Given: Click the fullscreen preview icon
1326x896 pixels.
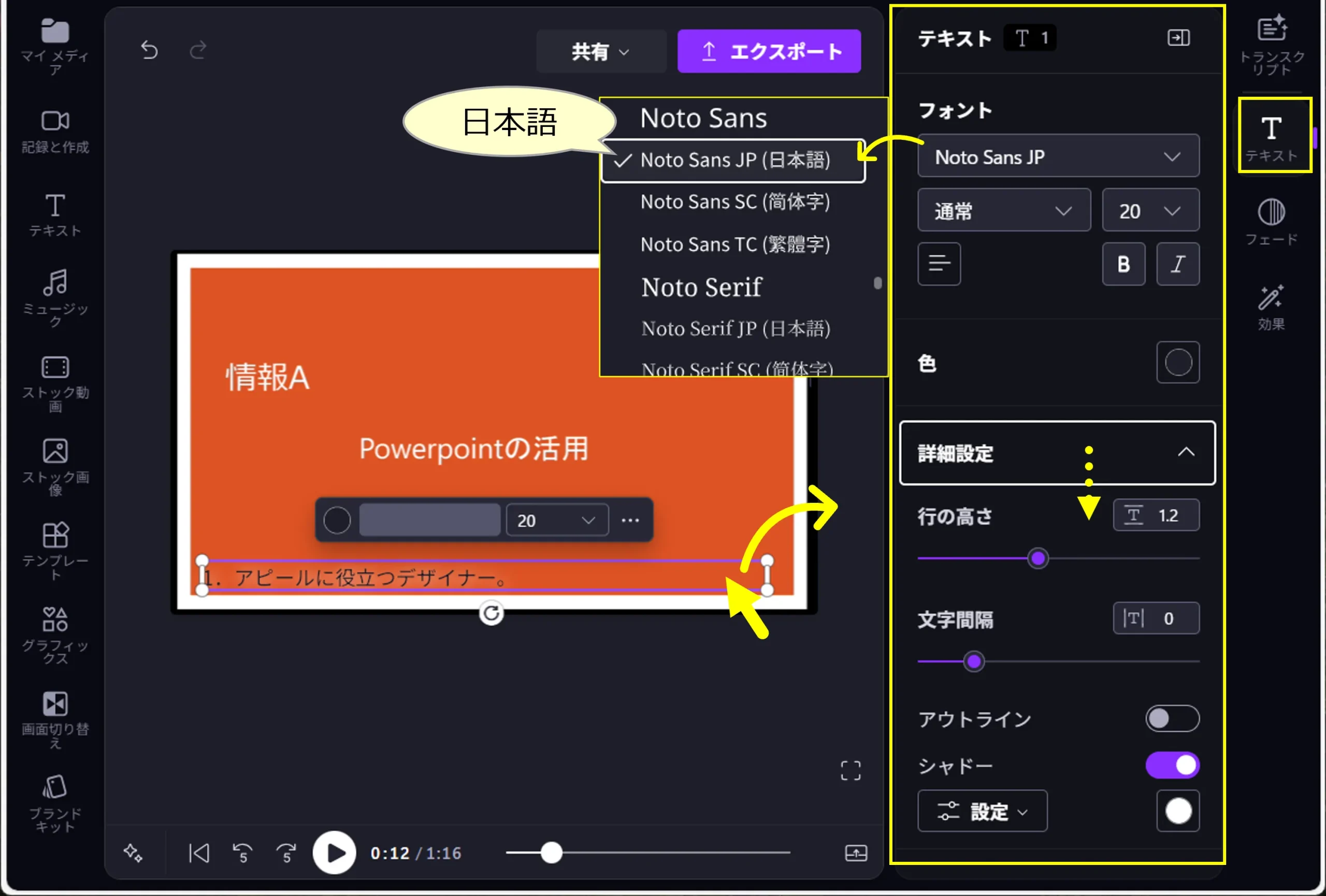Looking at the screenshot, I should (850, 771).
